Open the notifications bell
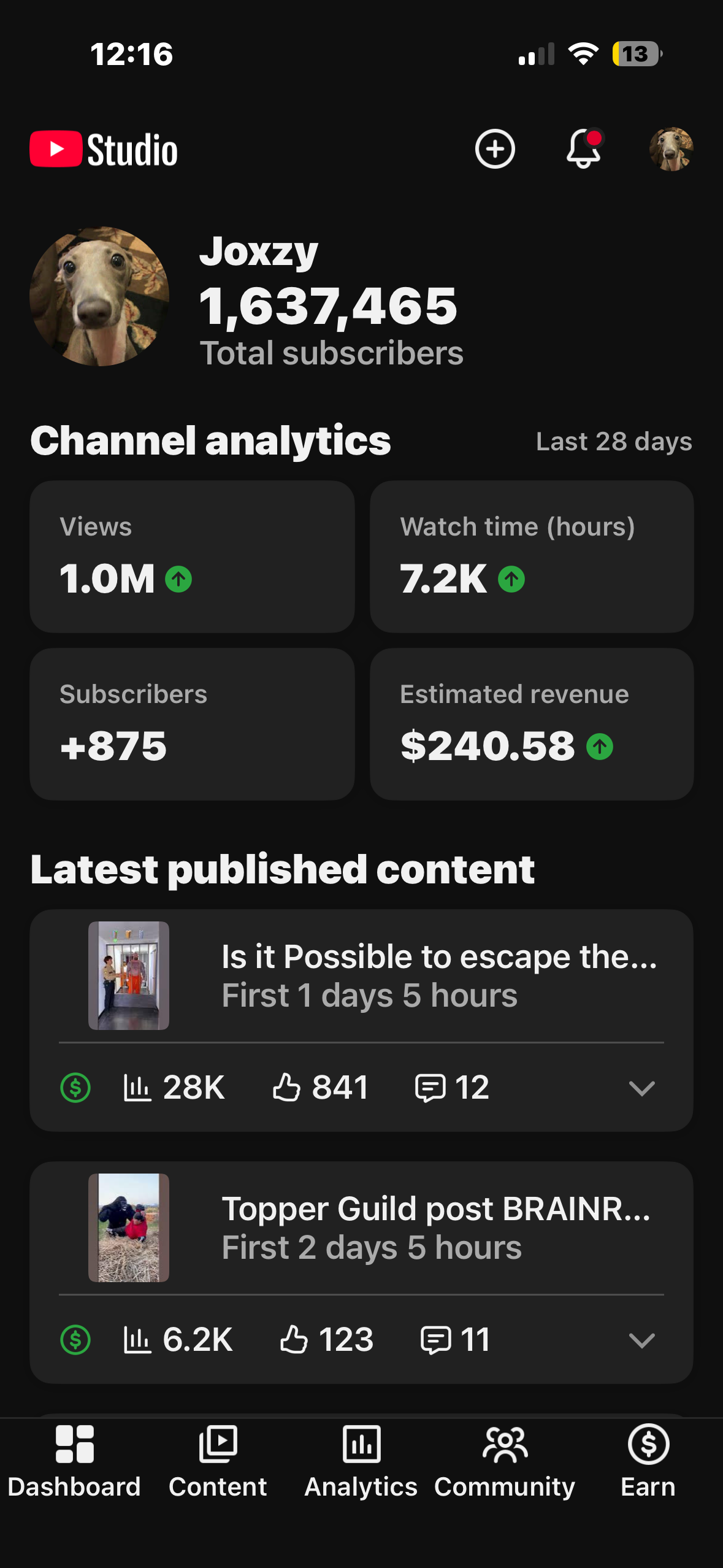This screenshot has height=1568, width=723. [x=583, y=149]
